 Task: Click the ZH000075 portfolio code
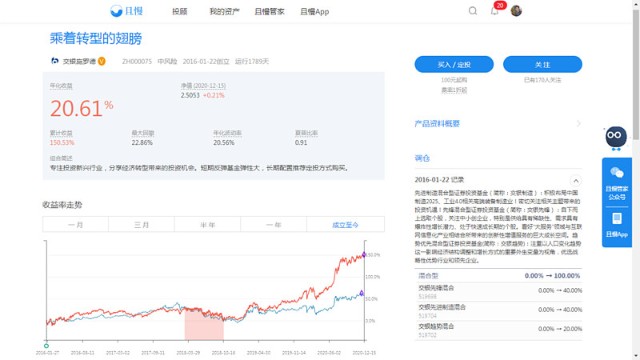(x=137, y=61)
